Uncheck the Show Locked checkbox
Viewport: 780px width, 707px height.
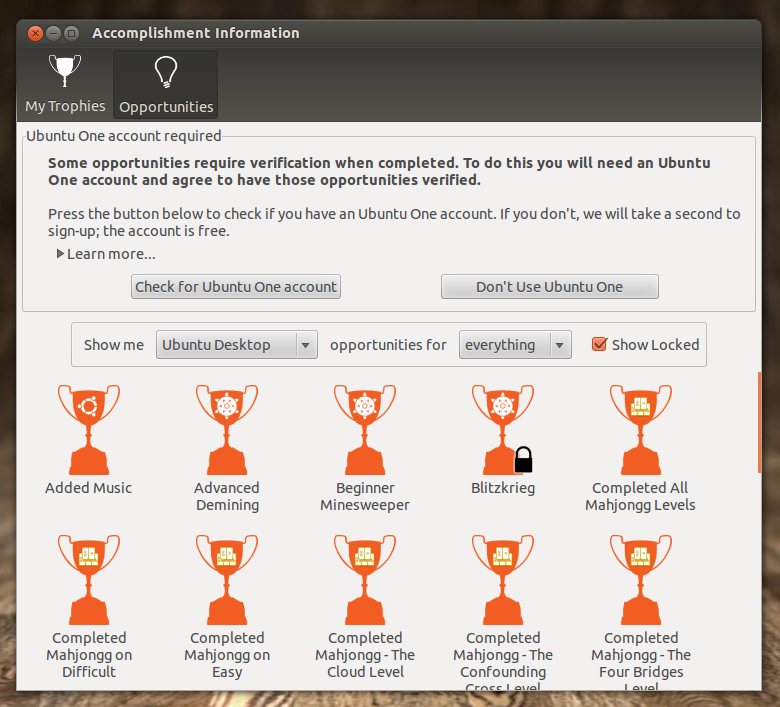pos(599,344)
